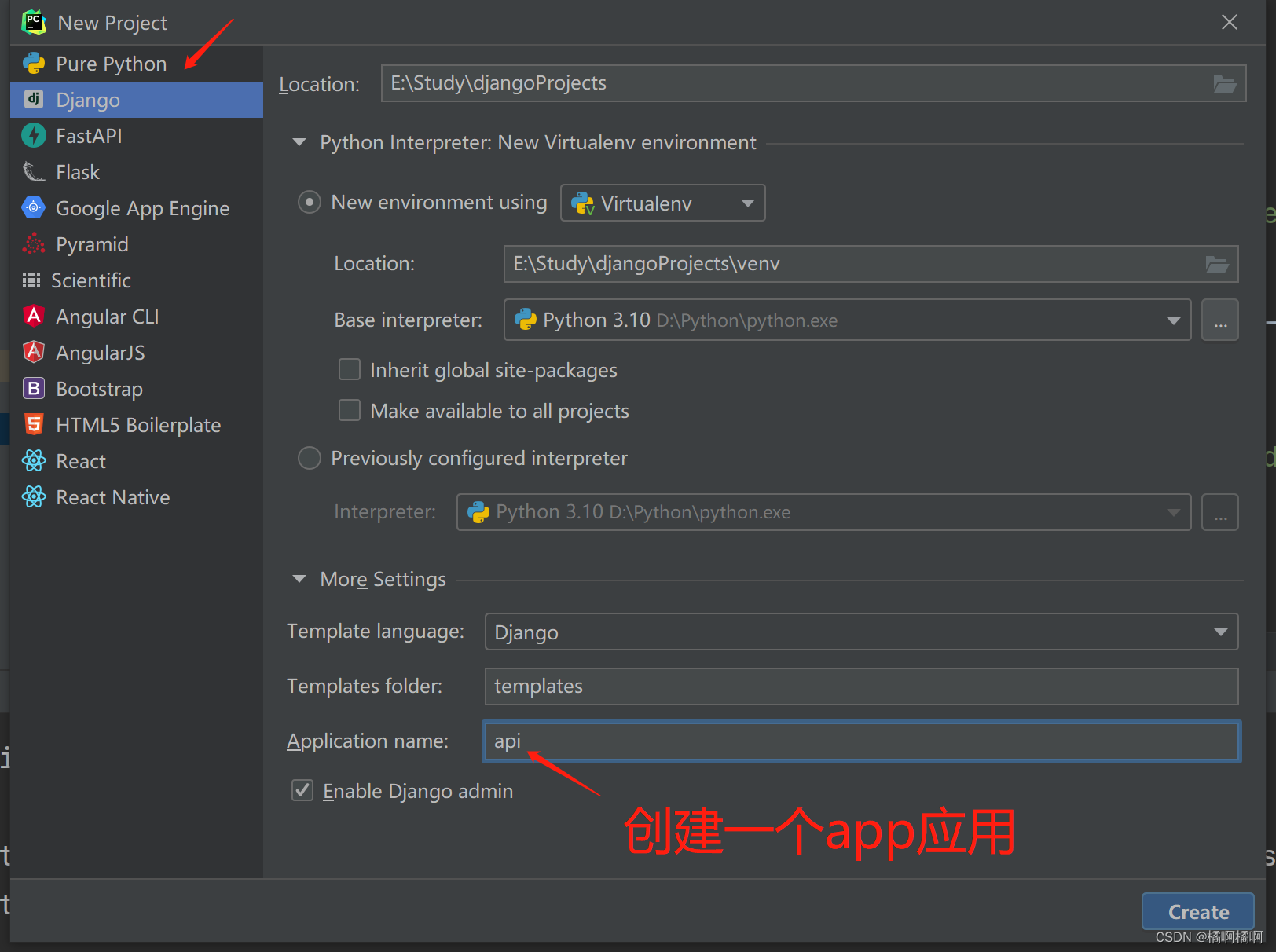
Task: Browse for project location folder icon
Action: click(1225, 83)
